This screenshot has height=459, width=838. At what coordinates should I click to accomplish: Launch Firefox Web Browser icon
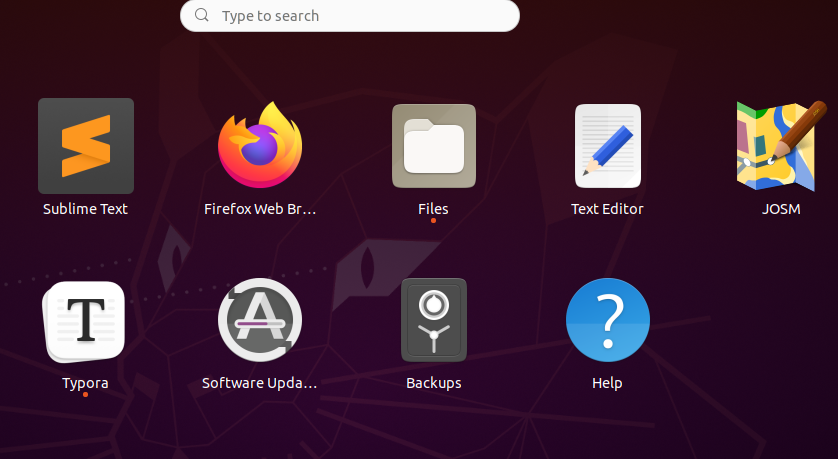(x=260, y=145)
